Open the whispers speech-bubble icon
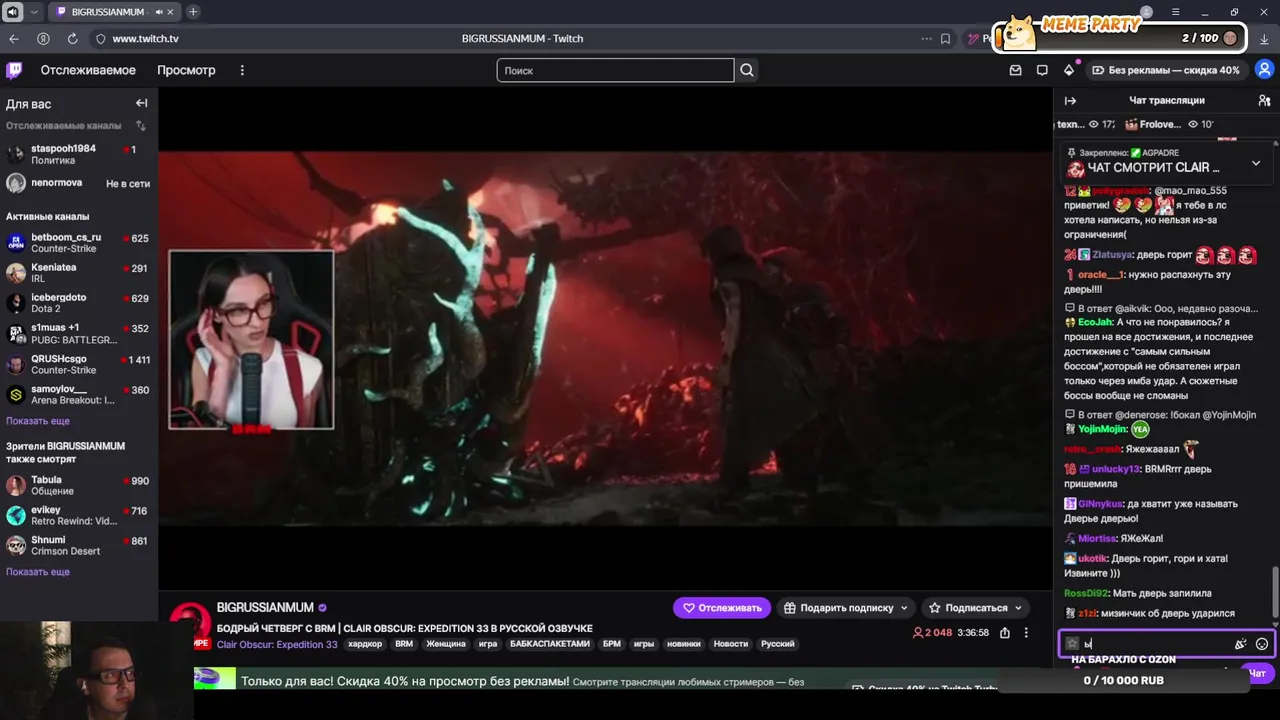The image size is (1280, 720). point(1042,70)
